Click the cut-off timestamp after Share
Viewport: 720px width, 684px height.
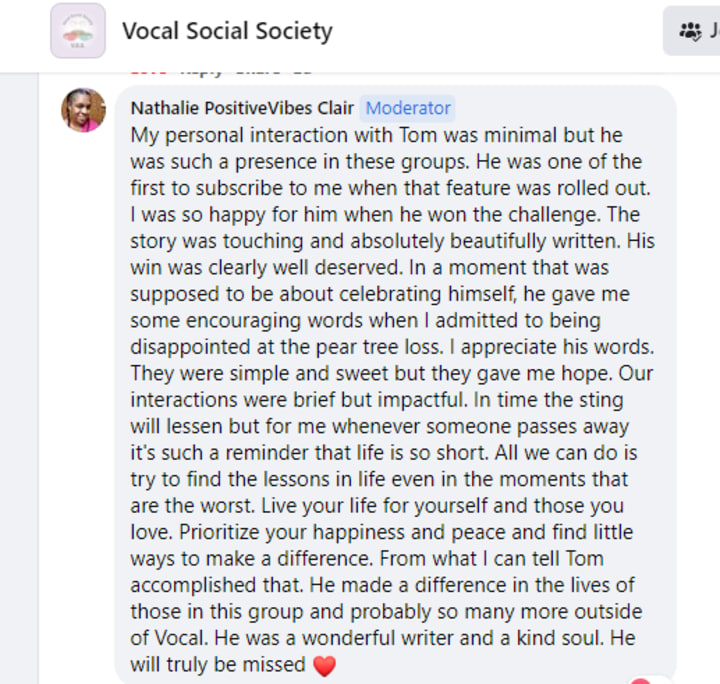tap(302, 72)
